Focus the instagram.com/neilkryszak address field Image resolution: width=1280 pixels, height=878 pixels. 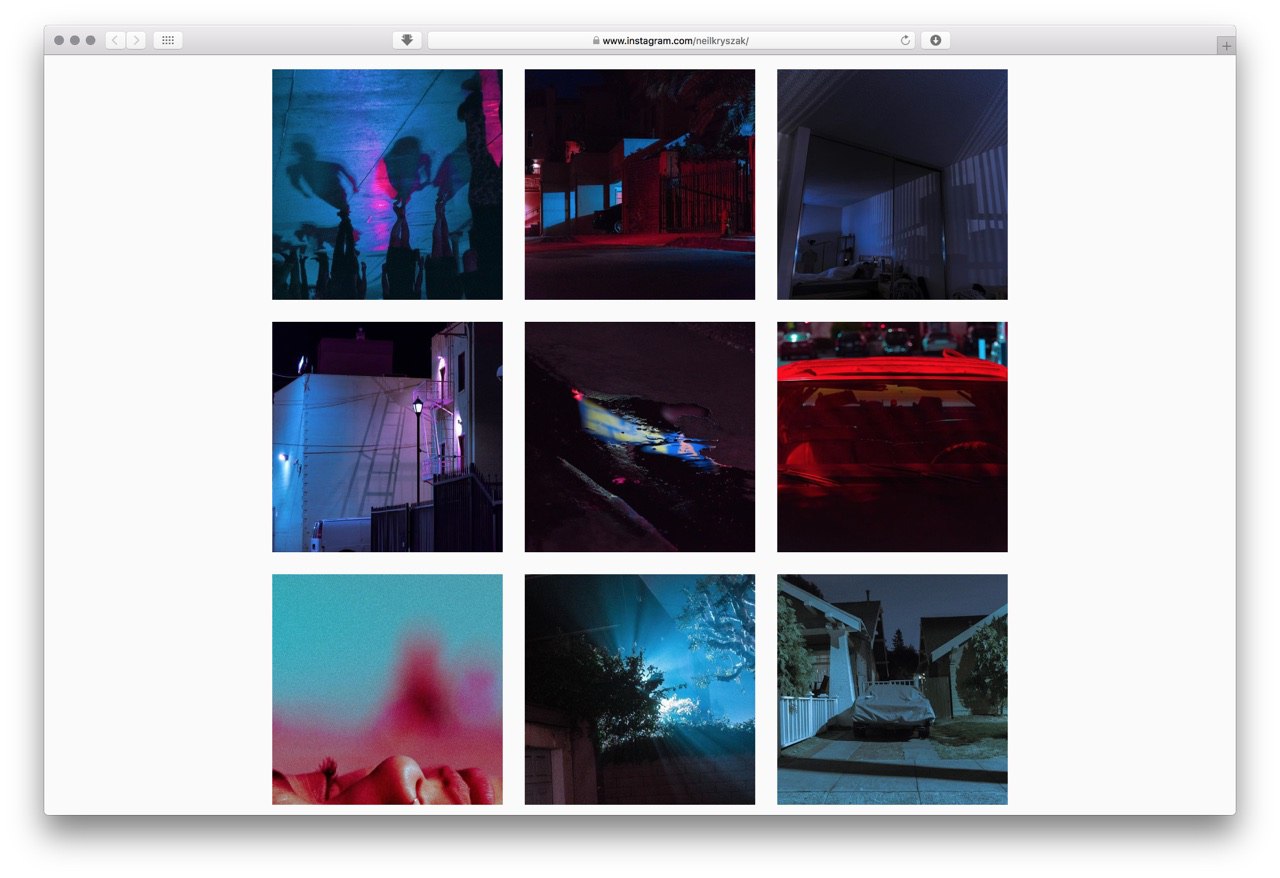pyautogui.click(x=671, y=40)
